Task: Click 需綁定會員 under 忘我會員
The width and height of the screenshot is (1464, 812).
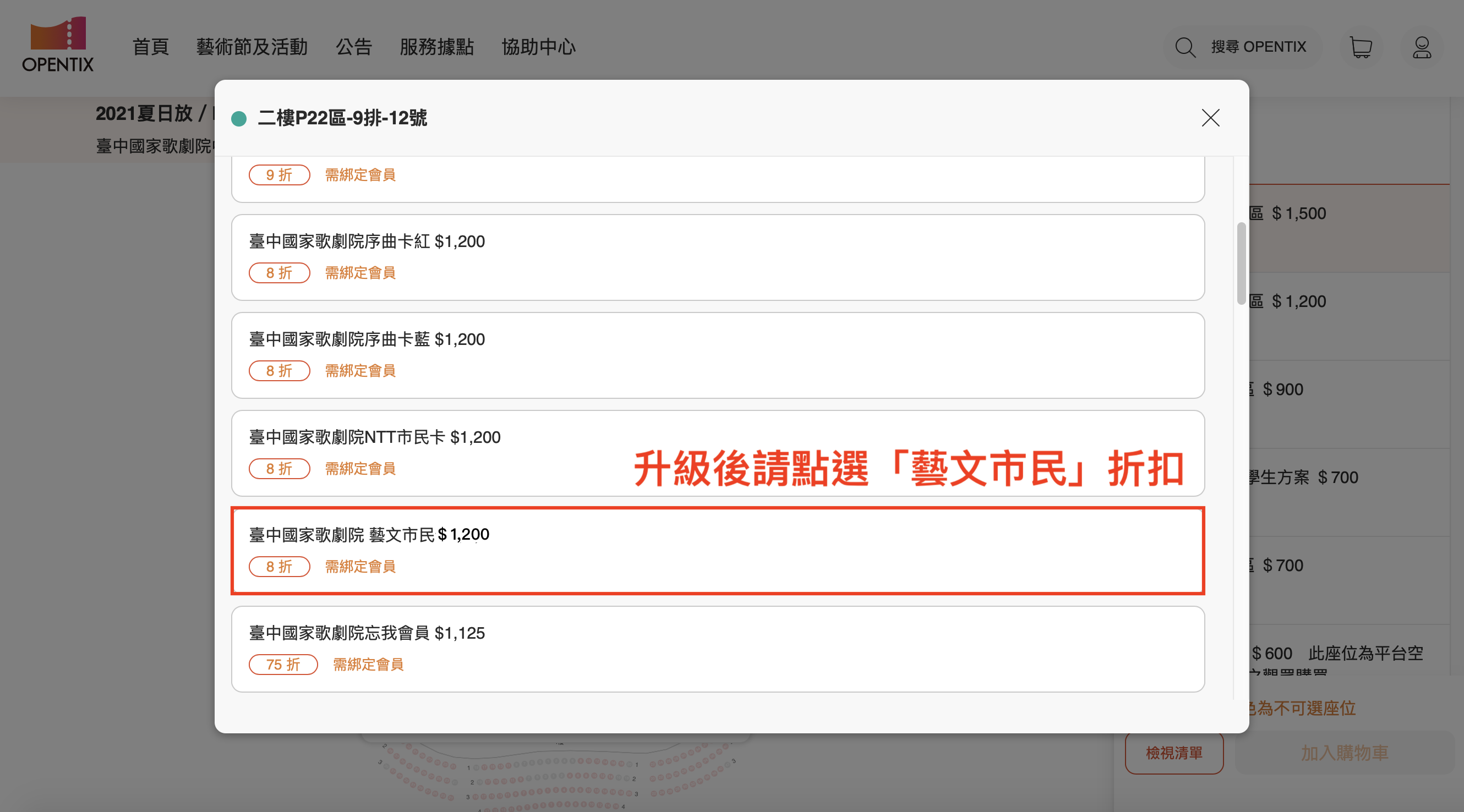Action: click(368, 664)
